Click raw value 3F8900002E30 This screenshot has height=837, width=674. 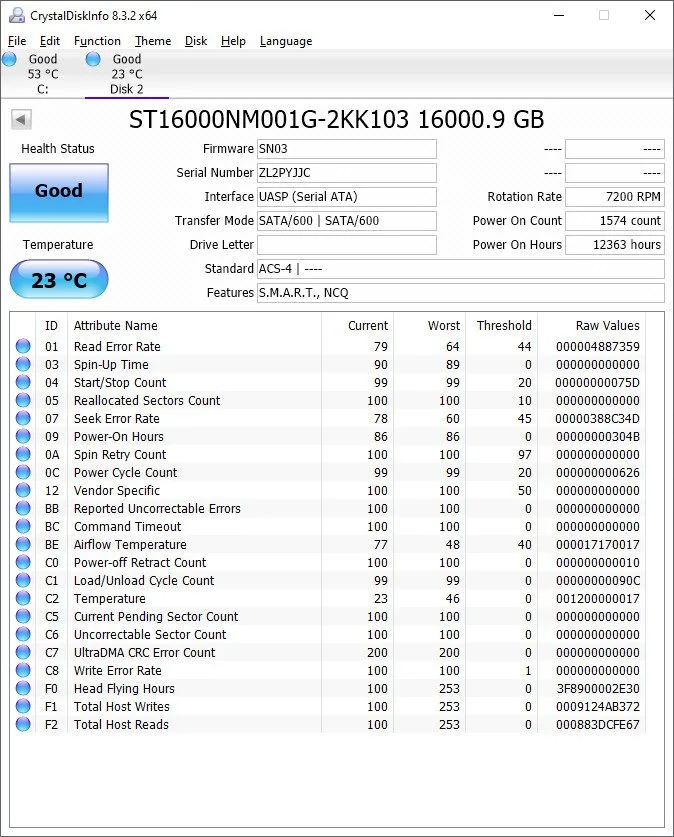[598, 689]
